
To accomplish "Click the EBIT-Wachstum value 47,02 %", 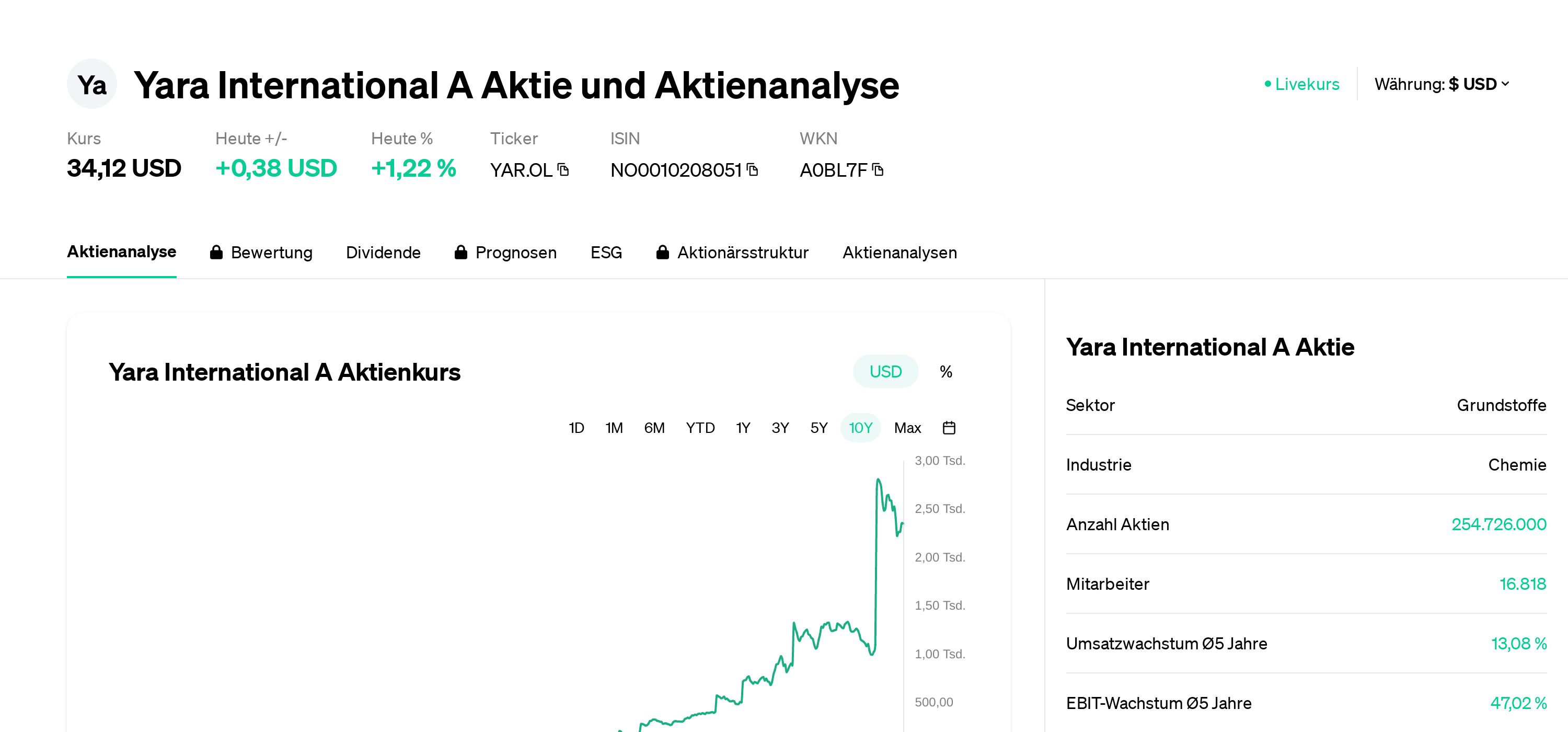I will pyautogui.click(x=1518, y=703).
